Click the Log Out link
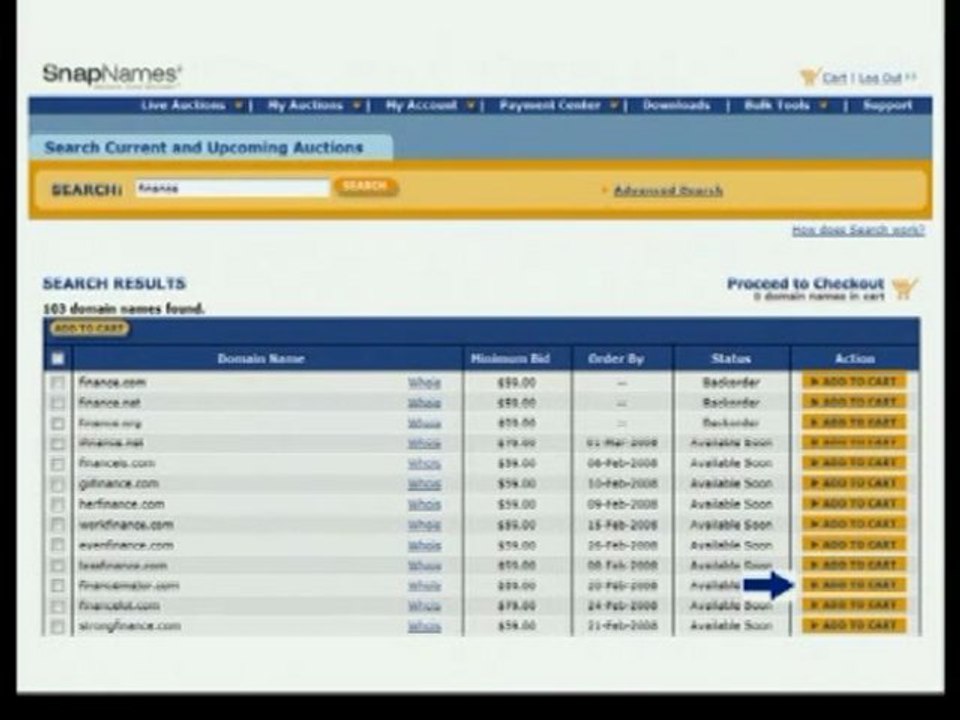Screen dimensions: 960x720 [x=880, y=78]
